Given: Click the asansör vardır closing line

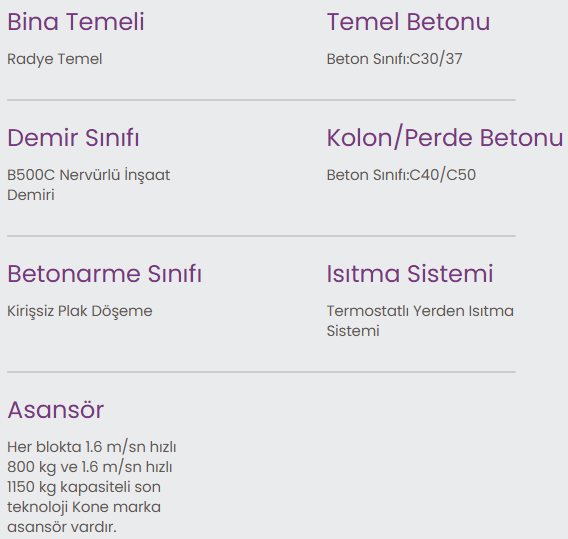Looking at the screenshot, I should 62,527.
